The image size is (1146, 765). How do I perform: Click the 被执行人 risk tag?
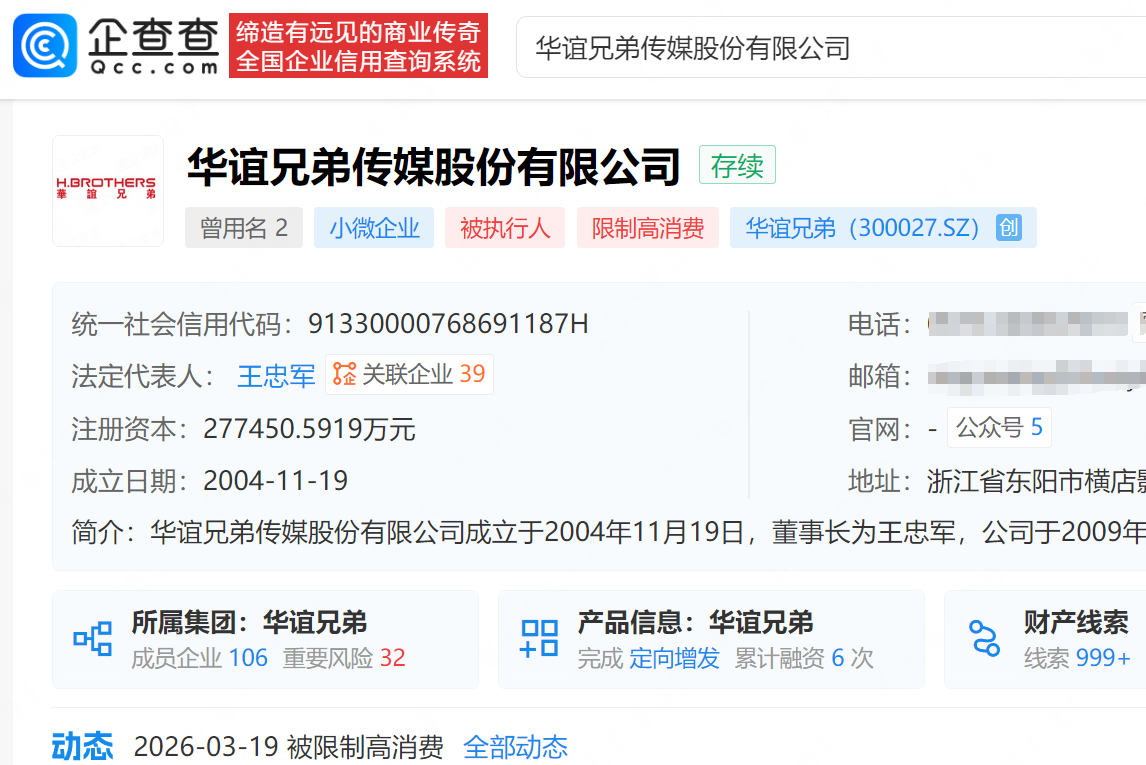(x=505, y=228)
